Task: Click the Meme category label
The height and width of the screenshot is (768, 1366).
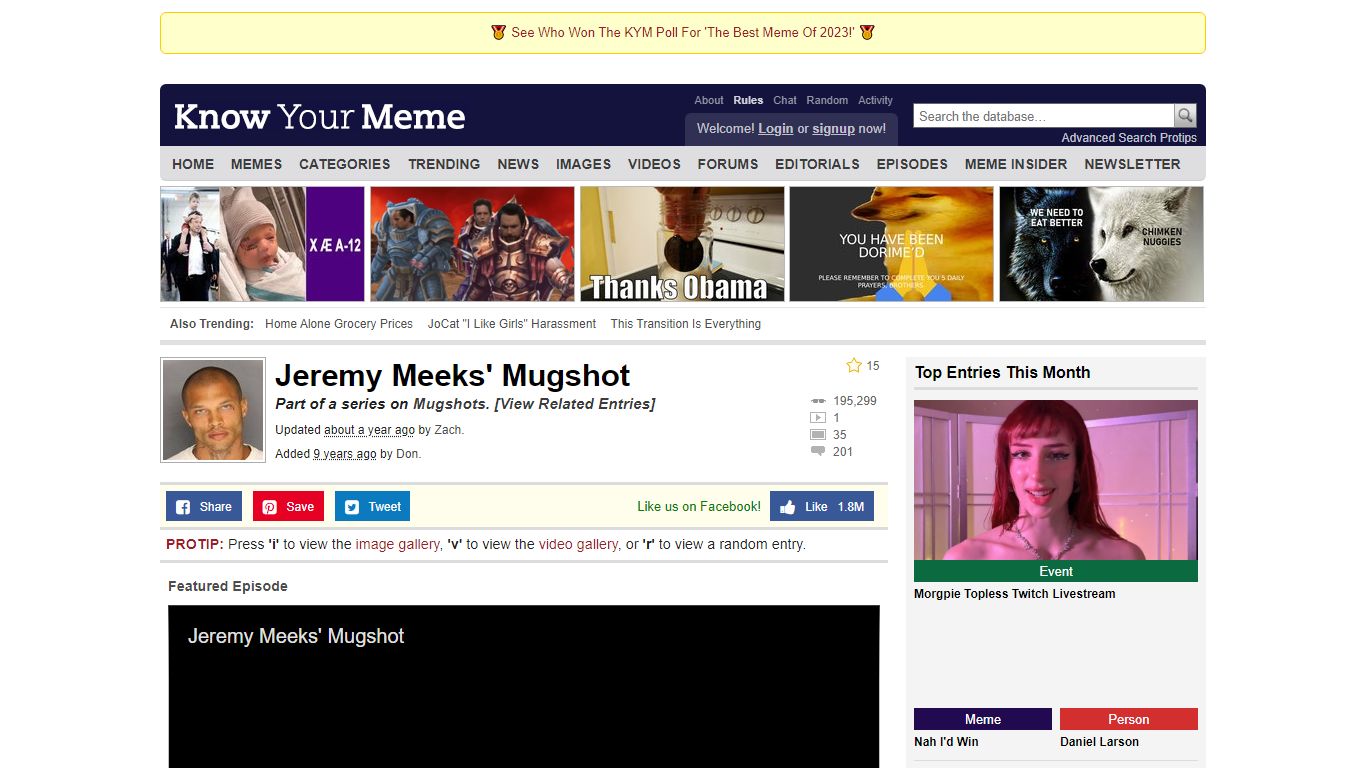Action: point(983,719)
